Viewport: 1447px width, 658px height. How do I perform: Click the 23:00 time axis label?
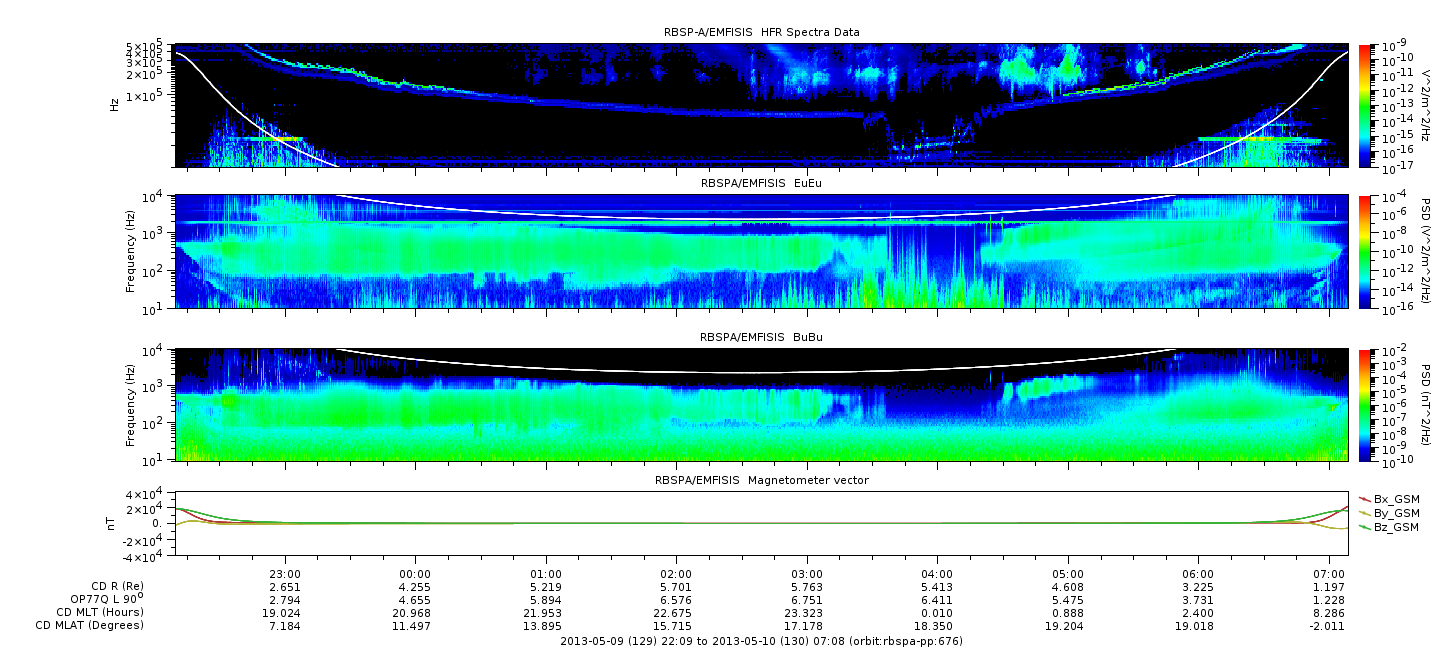286,574
